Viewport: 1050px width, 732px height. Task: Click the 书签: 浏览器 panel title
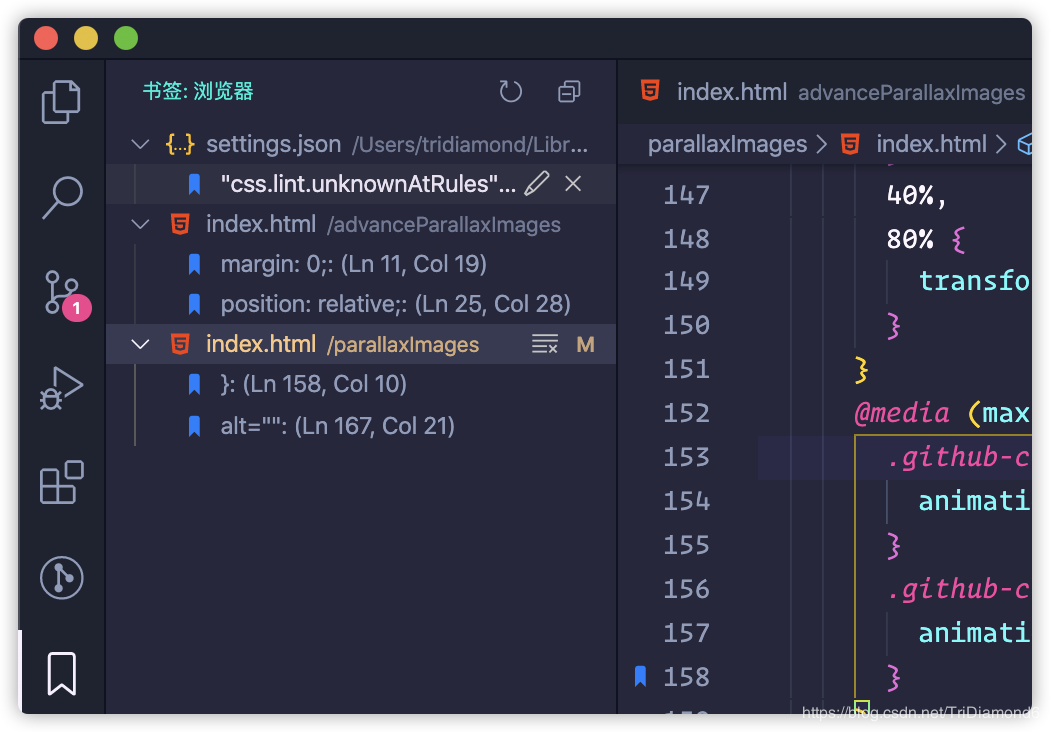tap(198, 91)
